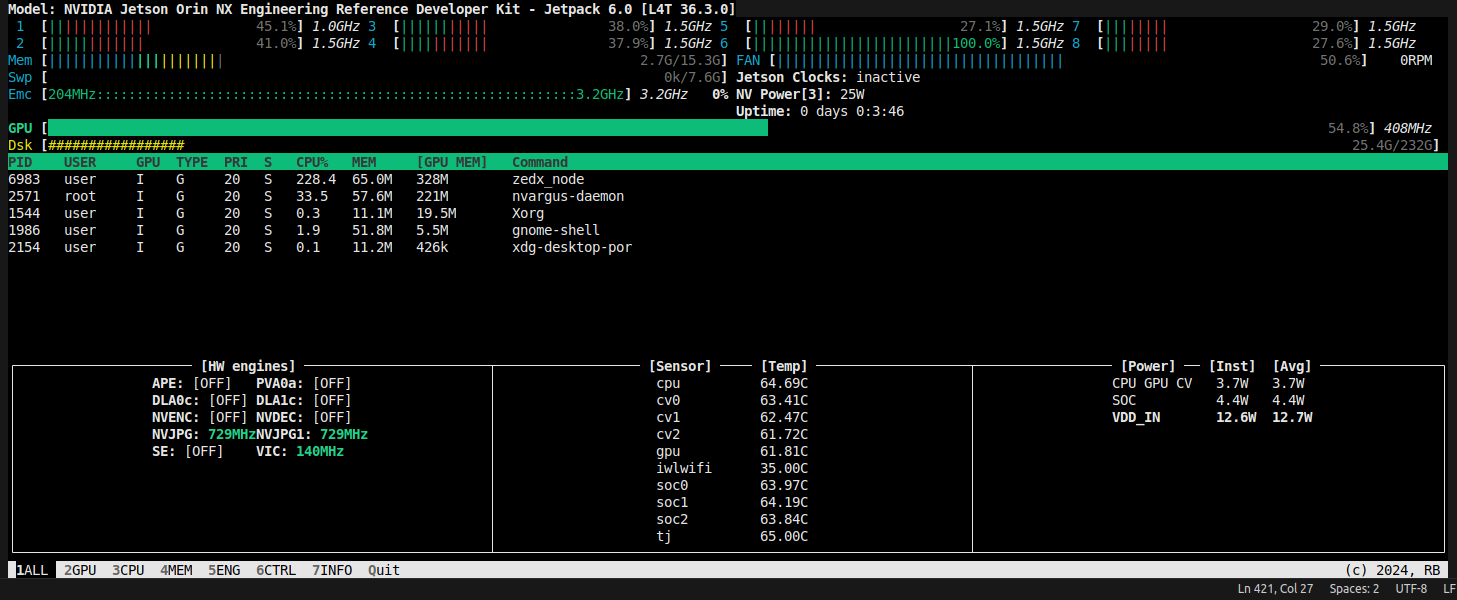The image size is (1457, 600).
Task: Click the 0RPM fan speed value
Action: click(1416, 60)
